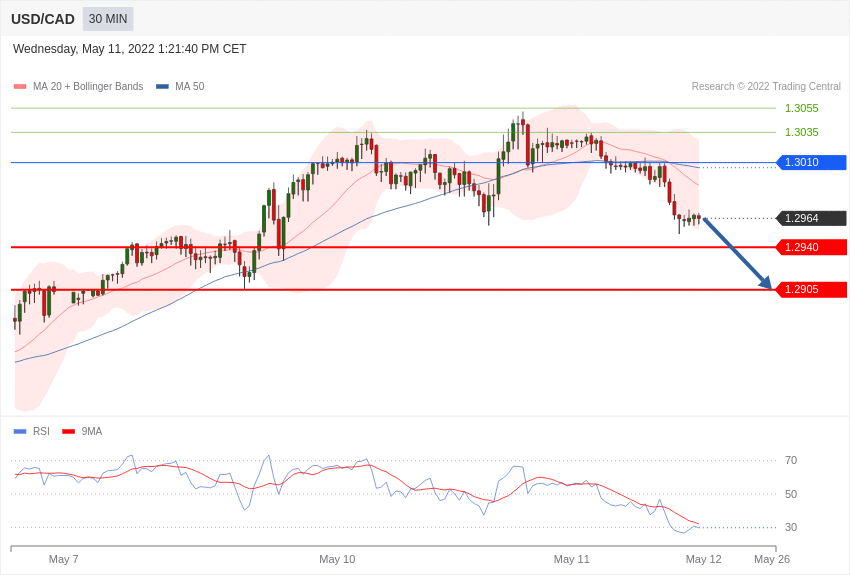This screenshot has width=850, height=576.
Task: Click the May 7 date axis label
Action: [x=63, y=559]
